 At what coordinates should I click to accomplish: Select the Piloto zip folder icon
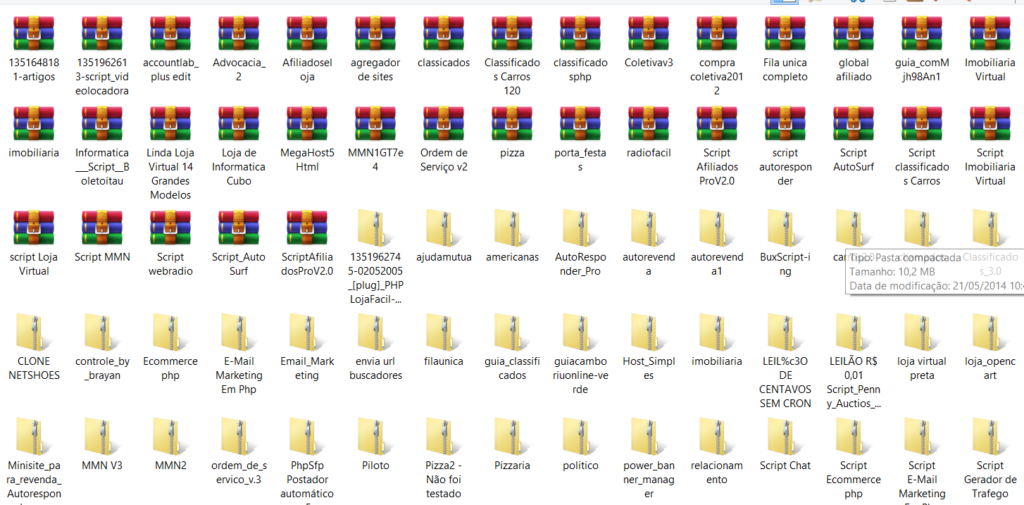tap(375, 436)
